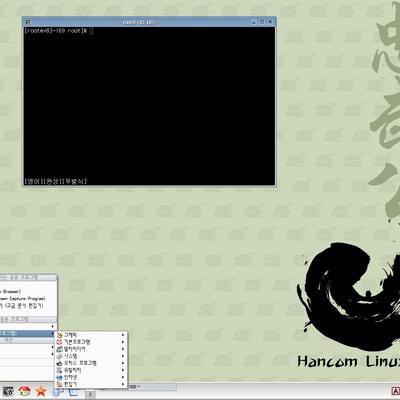Select the terminal task button in taskbar

152,387
